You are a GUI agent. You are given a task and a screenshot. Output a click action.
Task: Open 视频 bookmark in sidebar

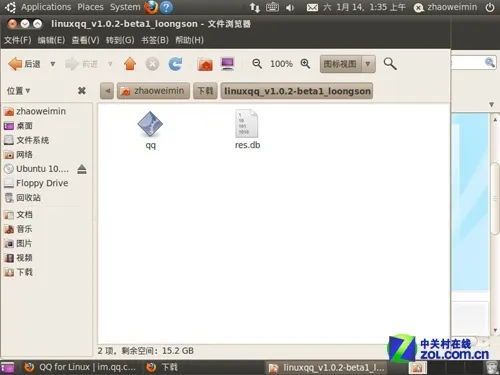[18, 258]
